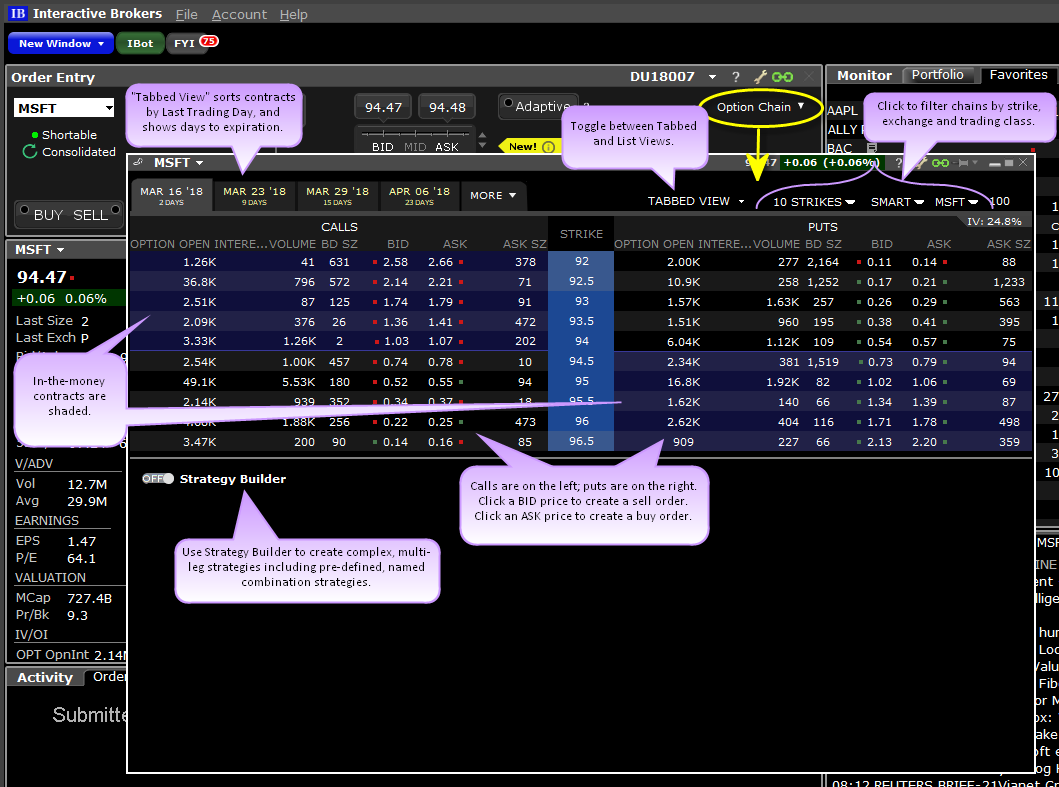The image size is (1059, 787).
Task: Open the Account menu
Action: click(x=239, y=14)
